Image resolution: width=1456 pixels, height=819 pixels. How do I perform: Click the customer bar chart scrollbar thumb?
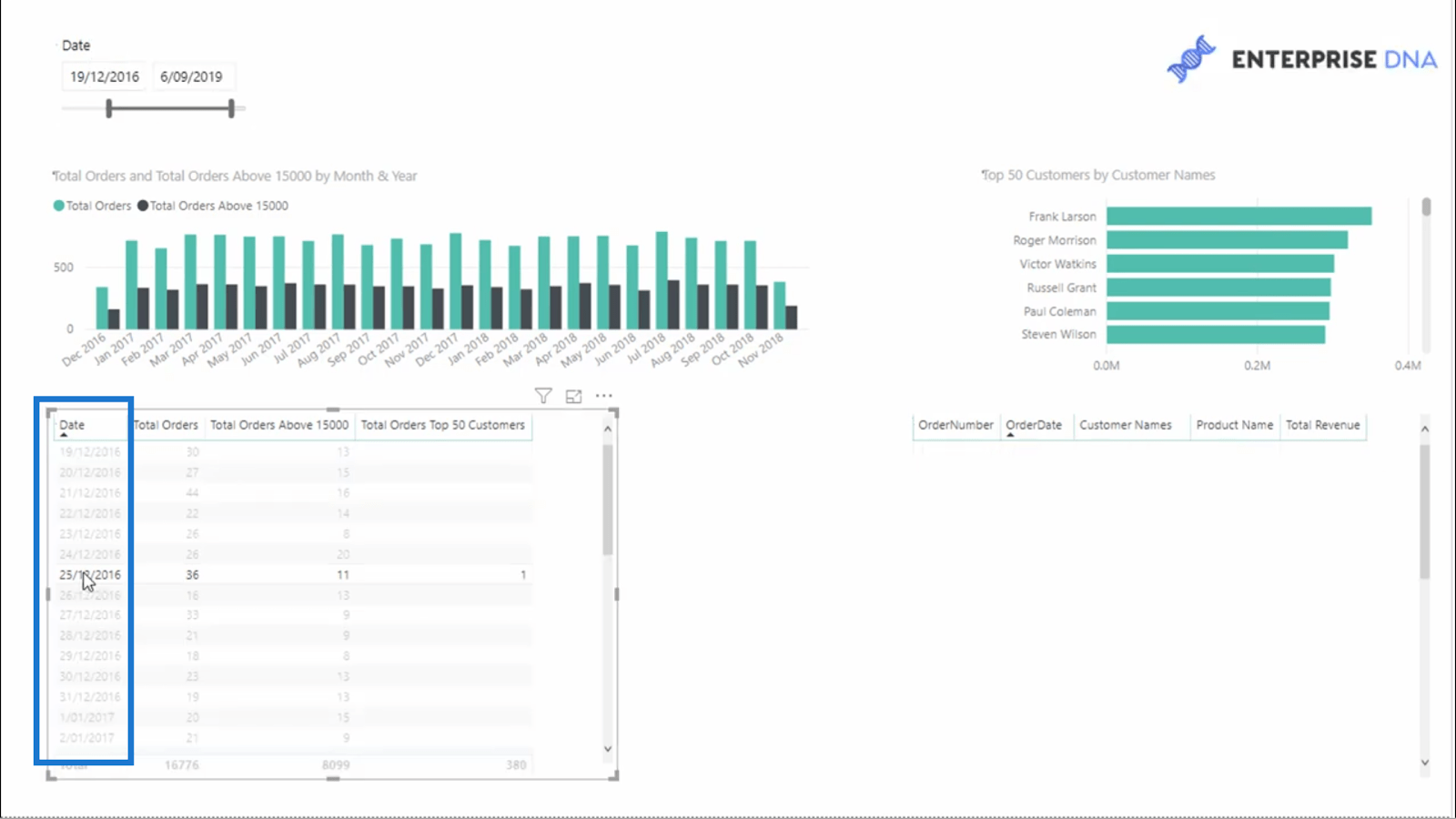tap(1426, 207)
